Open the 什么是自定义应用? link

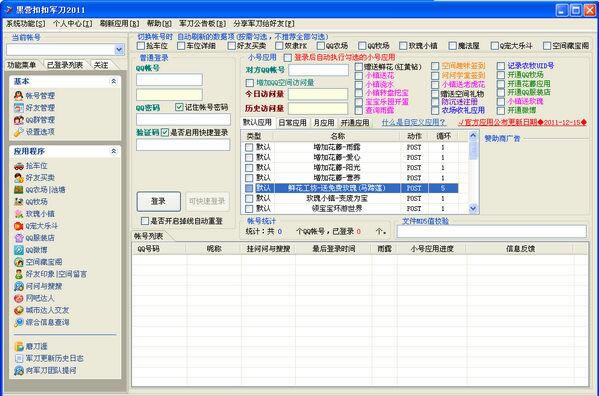[x=414, y=123]
